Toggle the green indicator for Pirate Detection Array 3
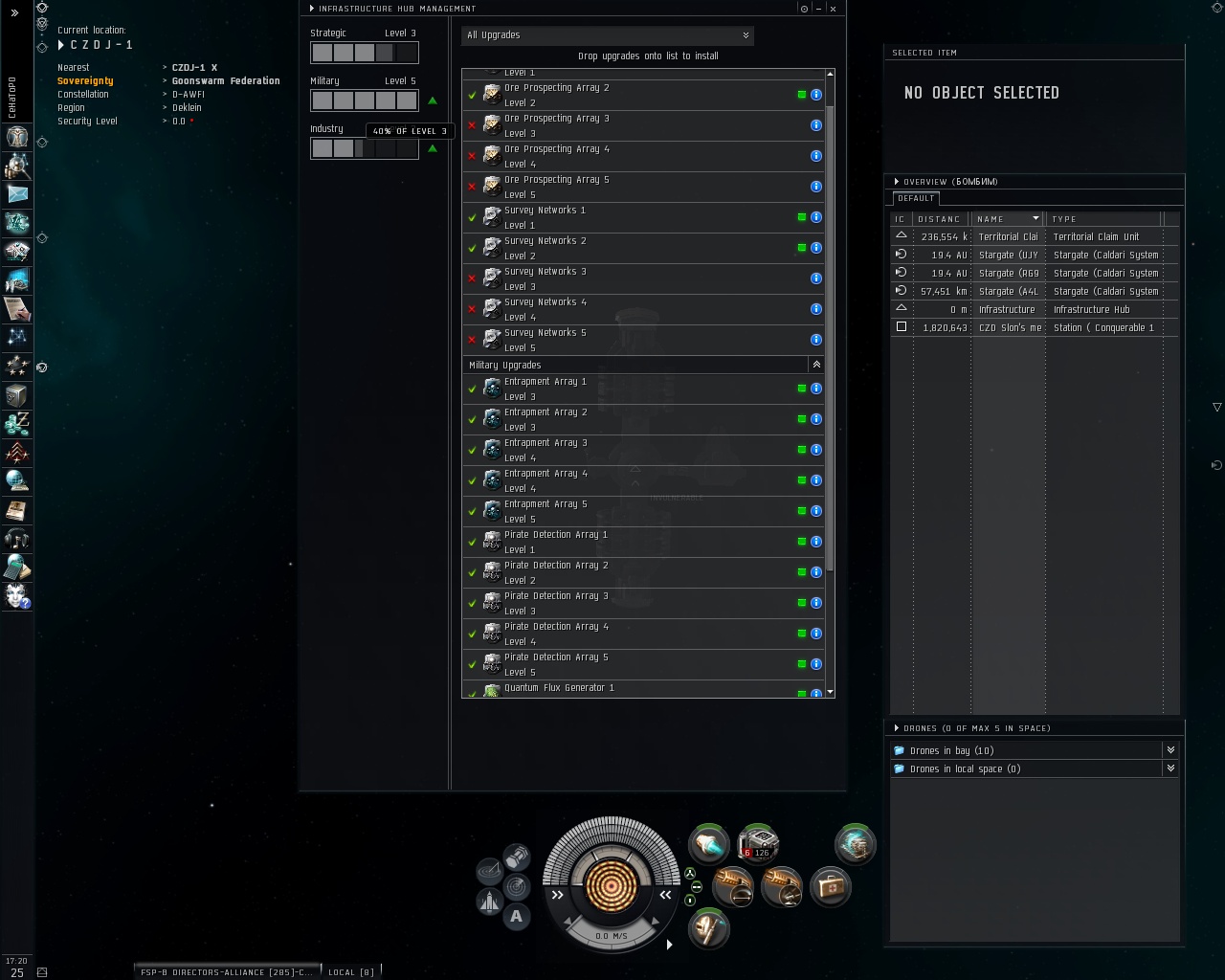The image size is (1225, 980). pyautogui.click(x=802, y=603)
